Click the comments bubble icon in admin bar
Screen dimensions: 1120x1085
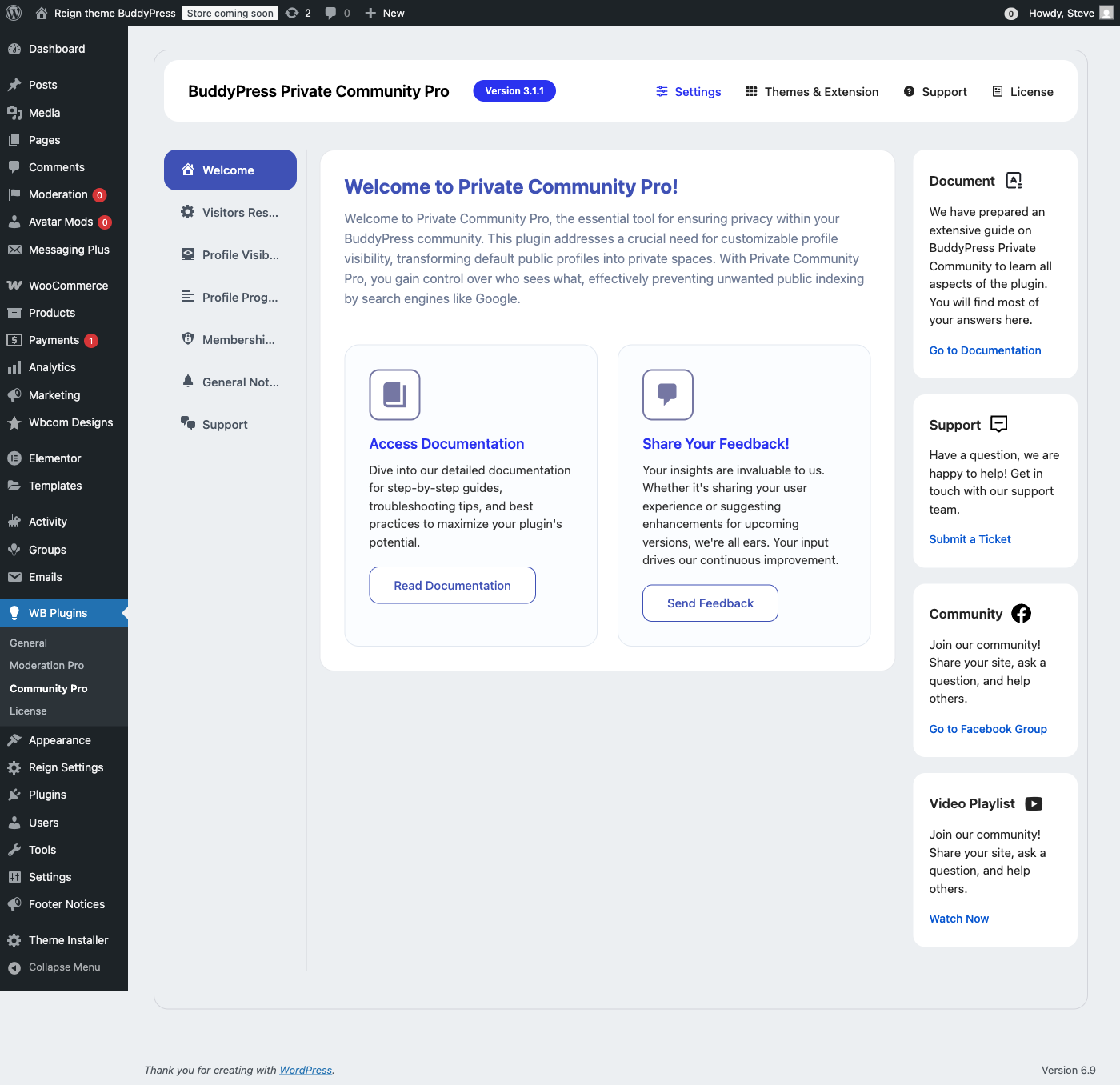[x=330, y=13]
